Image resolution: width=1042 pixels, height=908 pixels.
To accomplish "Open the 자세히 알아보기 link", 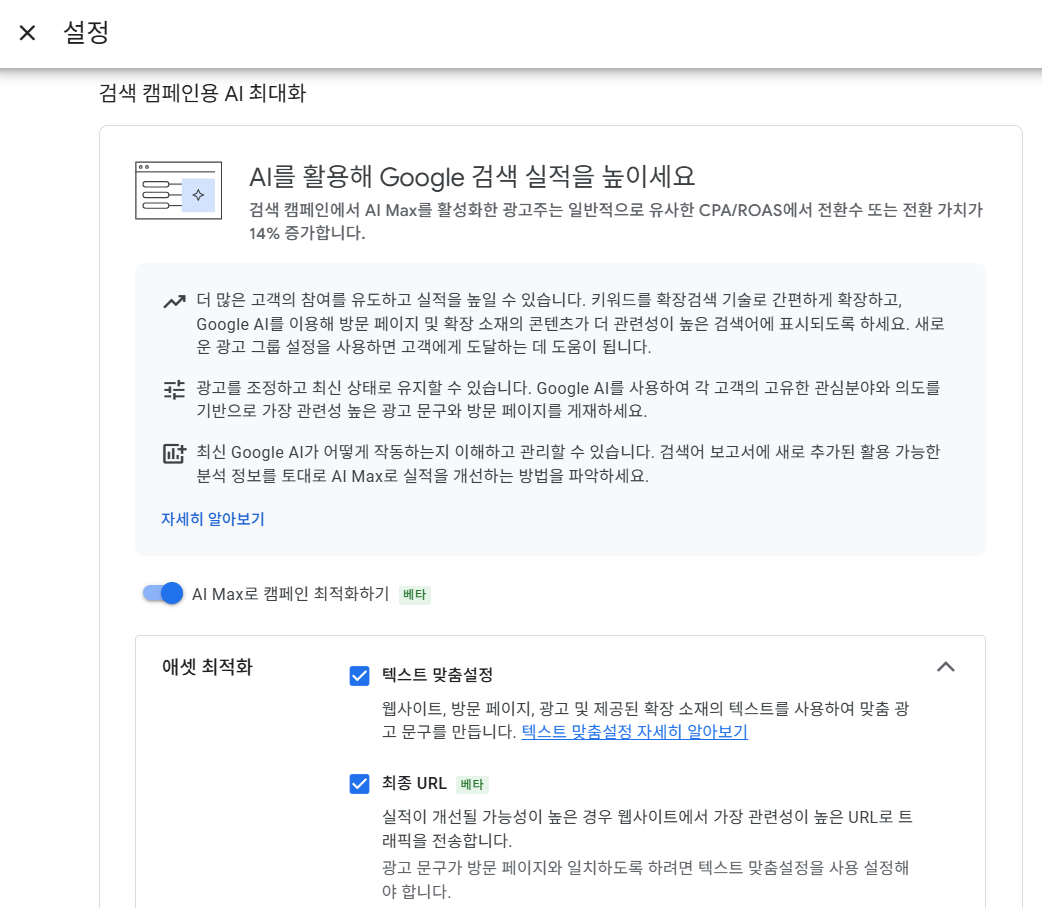I will coord(213,518).
